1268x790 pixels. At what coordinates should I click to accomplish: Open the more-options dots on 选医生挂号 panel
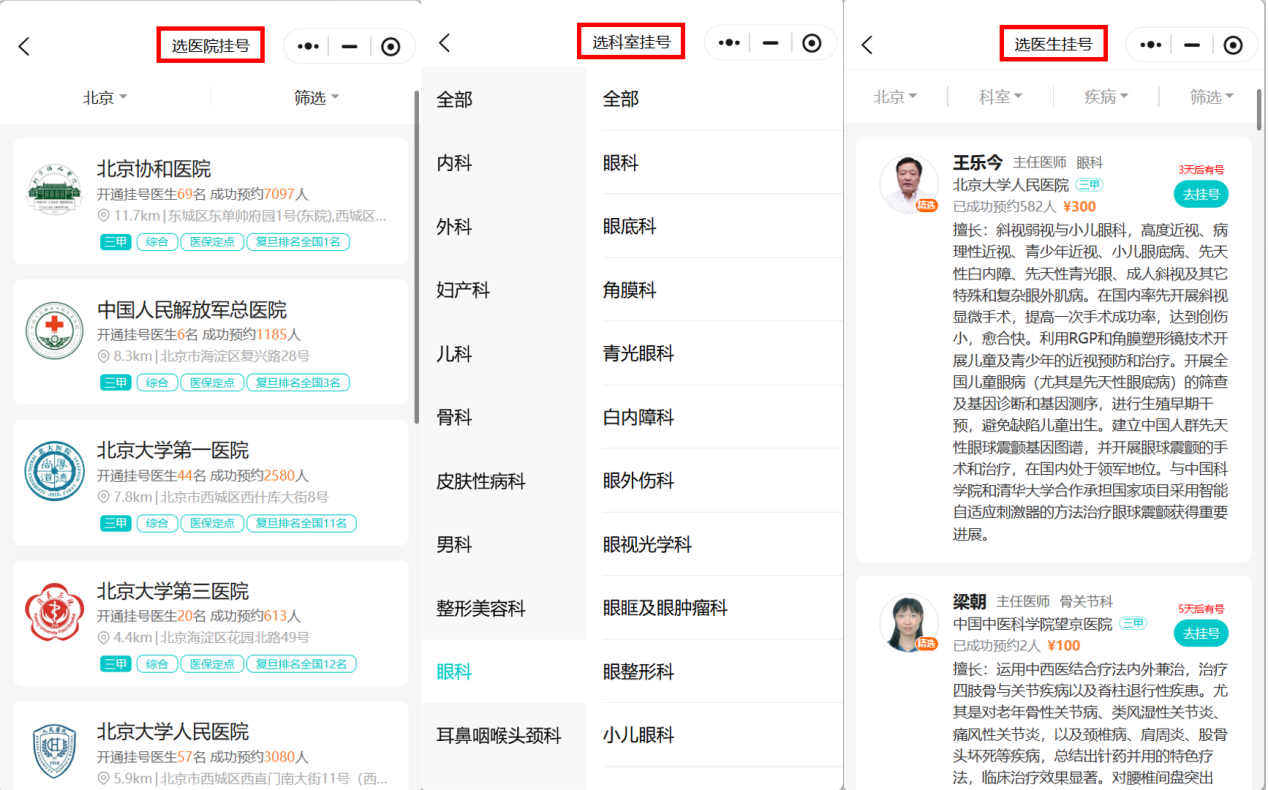tap(1151, 45)
